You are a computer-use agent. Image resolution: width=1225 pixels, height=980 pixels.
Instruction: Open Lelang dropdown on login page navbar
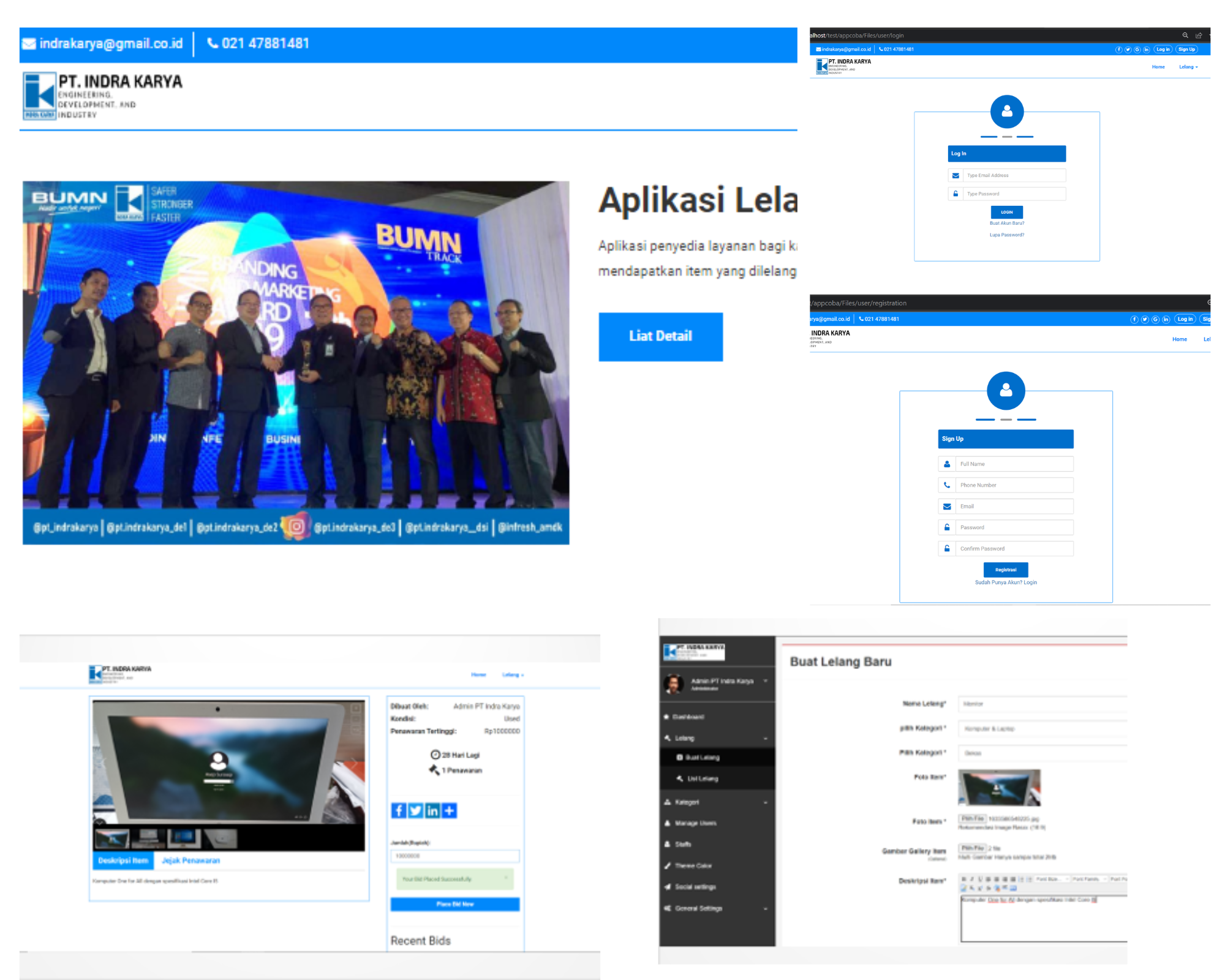point(1188,67)
